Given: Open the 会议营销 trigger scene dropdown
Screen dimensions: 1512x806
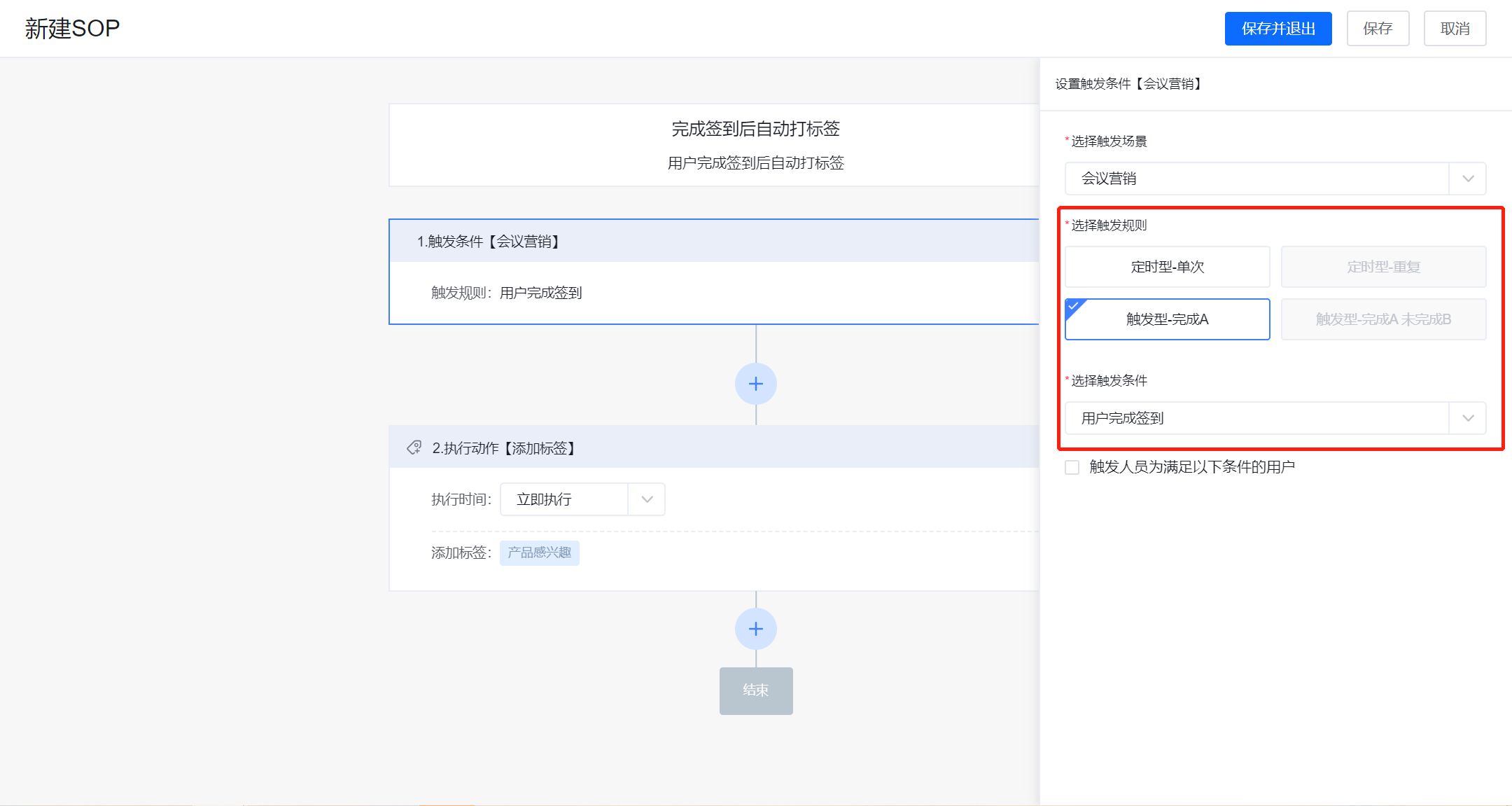Looking at the screenshot, I should pos(1275,179).
